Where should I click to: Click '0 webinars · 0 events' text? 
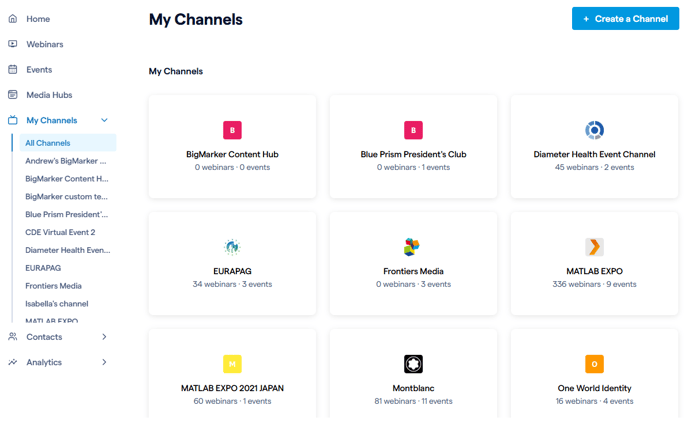232,167
